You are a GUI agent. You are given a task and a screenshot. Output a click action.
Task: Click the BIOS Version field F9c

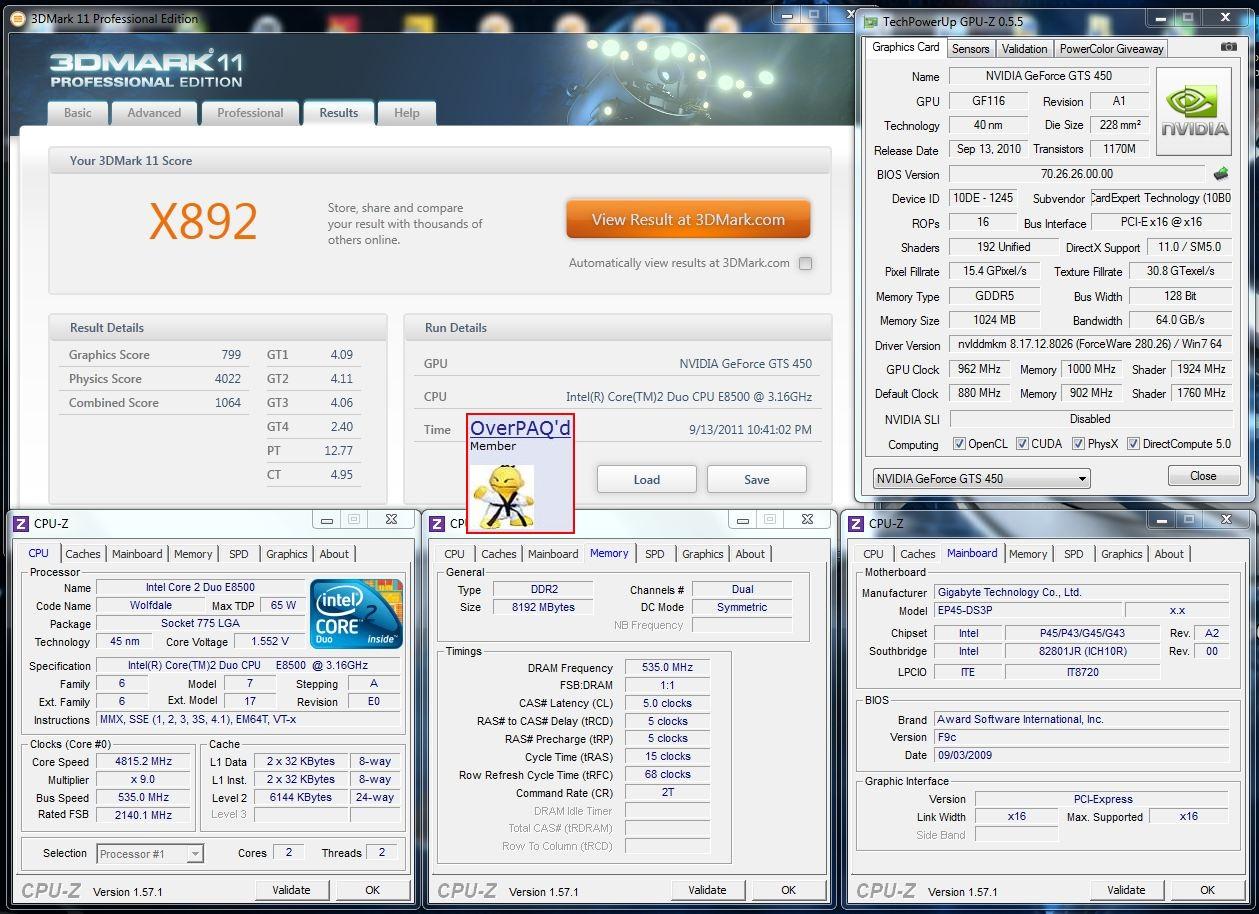1081,737
